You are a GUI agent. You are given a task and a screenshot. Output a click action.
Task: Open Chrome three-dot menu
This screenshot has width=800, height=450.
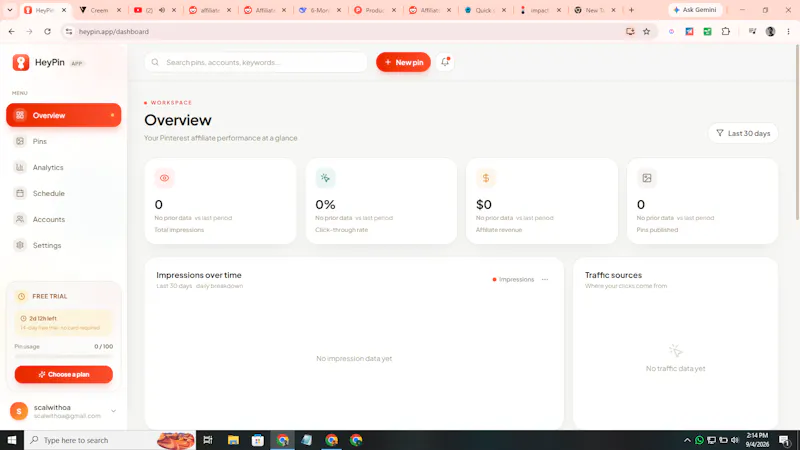click(x=788, y=32)
